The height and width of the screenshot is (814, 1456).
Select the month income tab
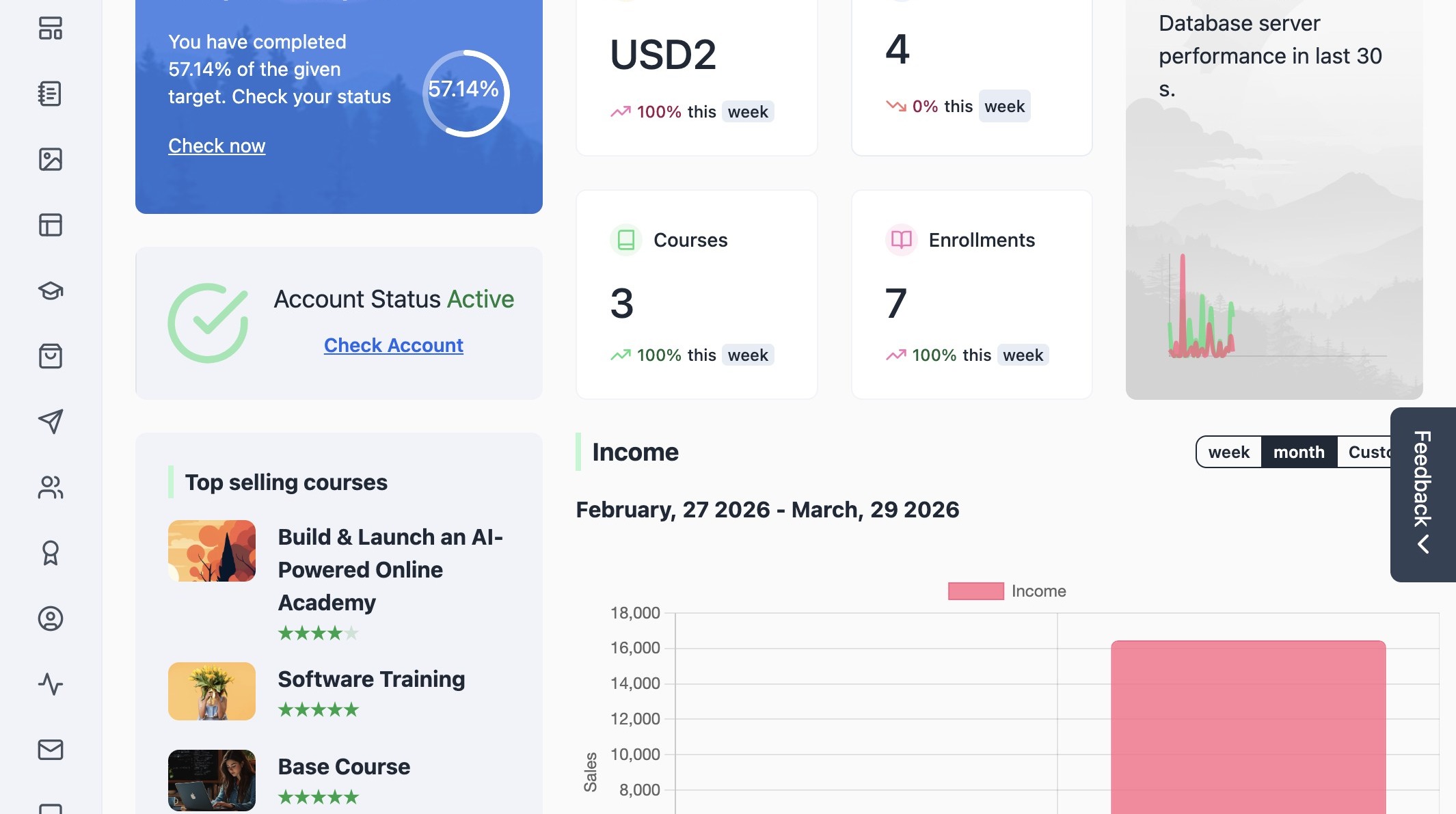point(1299,452)
